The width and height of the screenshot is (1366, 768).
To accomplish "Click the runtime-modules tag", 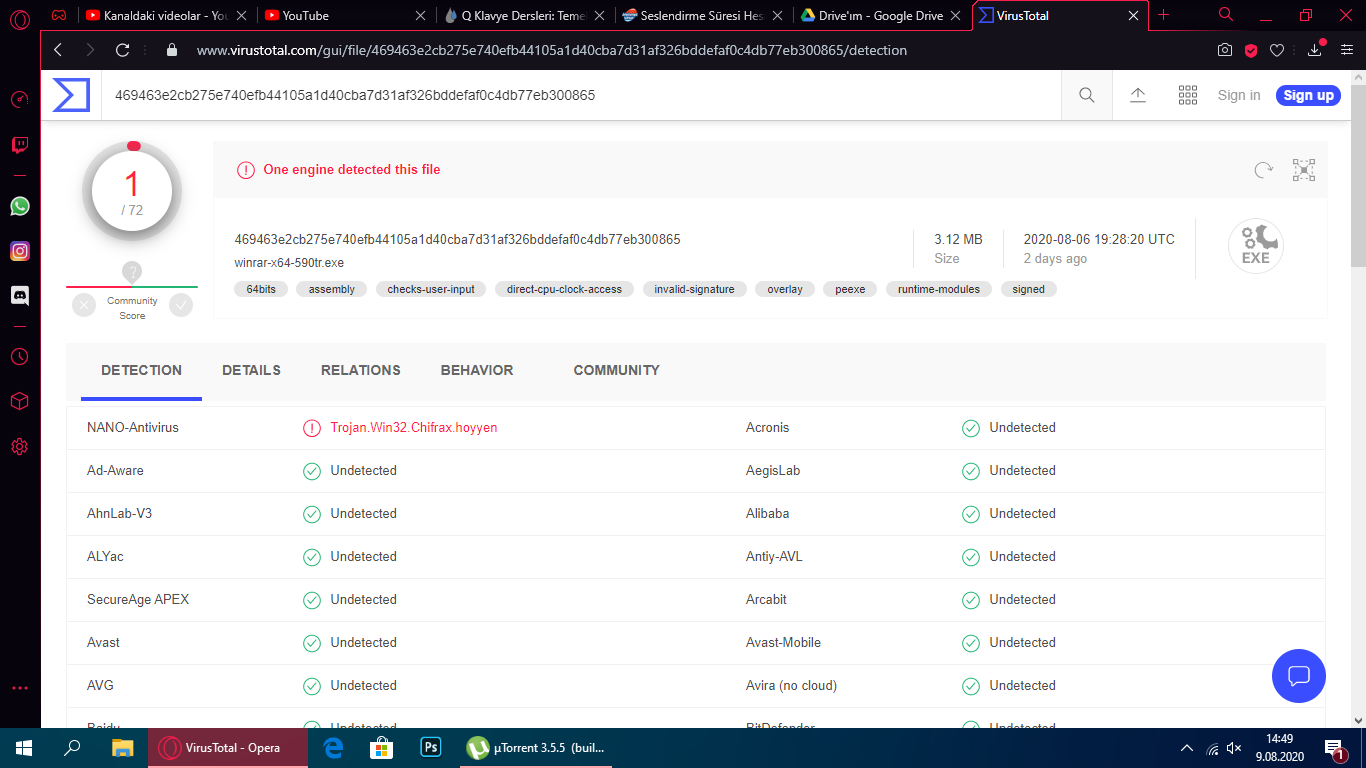I will coord(940,289).
